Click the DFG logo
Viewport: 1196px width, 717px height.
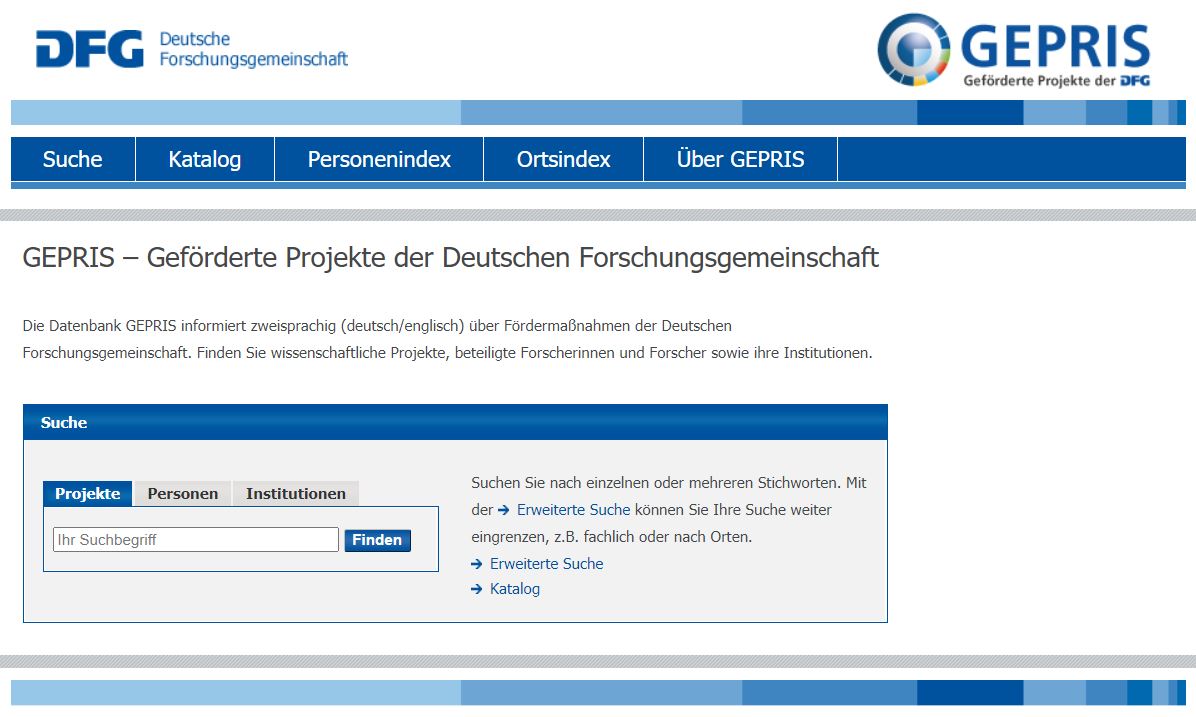tap(89, 50)
